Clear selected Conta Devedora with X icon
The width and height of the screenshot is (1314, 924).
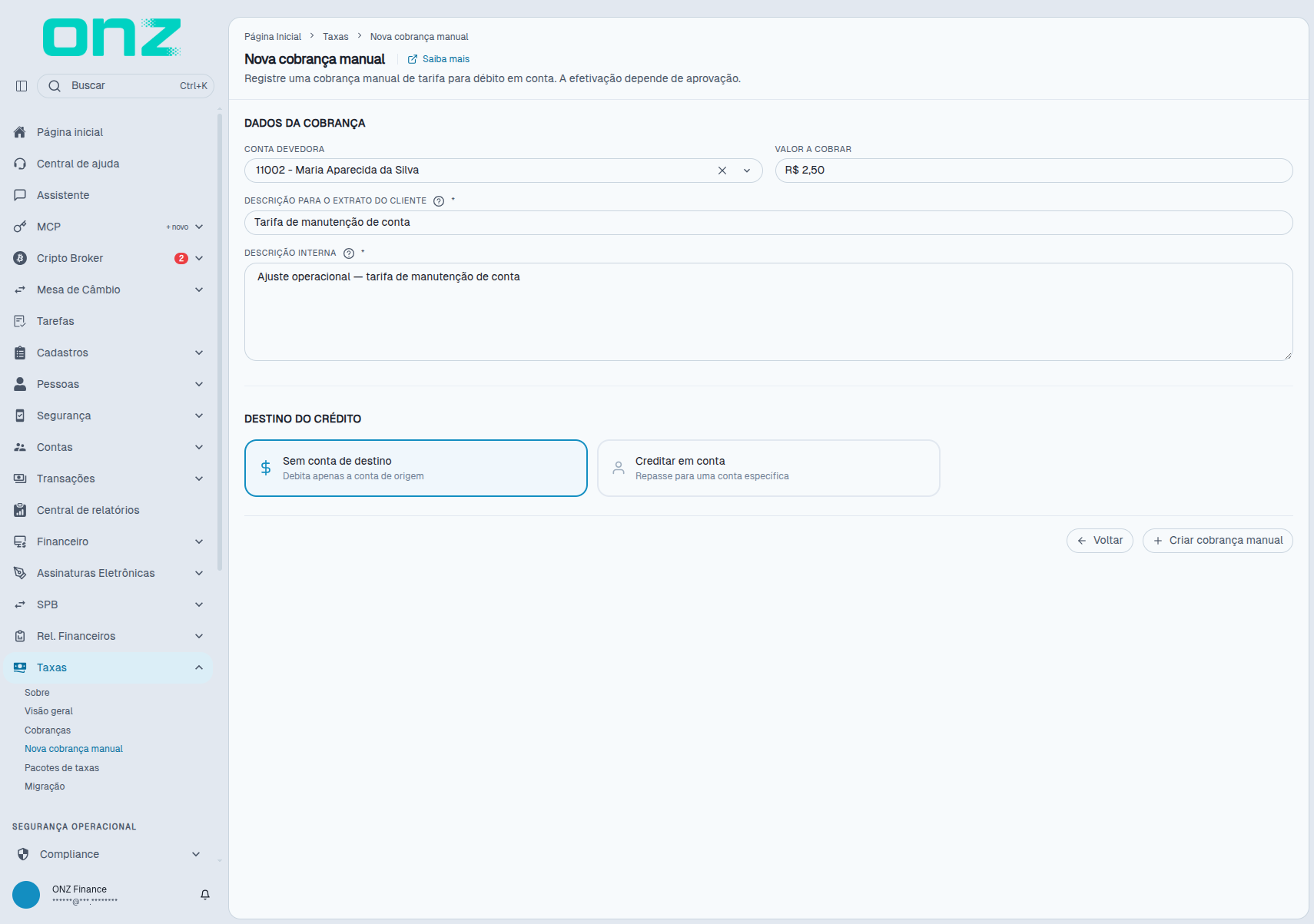722,171
